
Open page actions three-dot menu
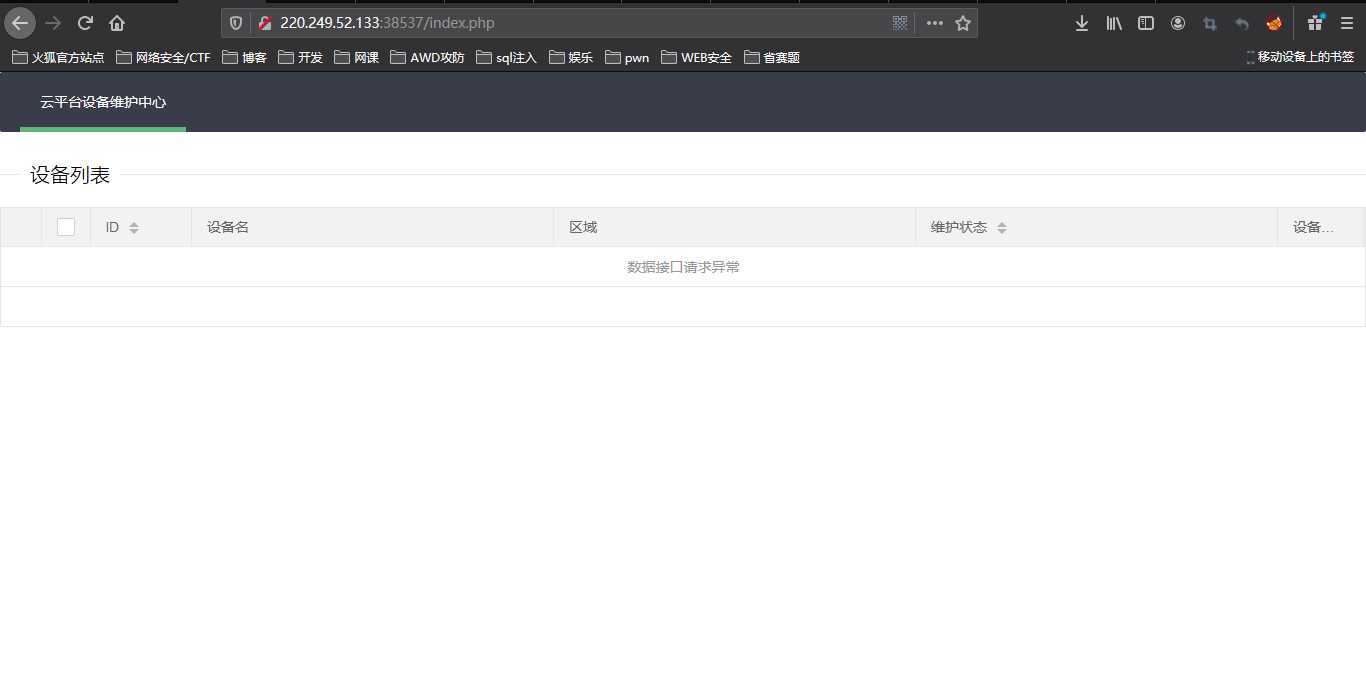935,23
